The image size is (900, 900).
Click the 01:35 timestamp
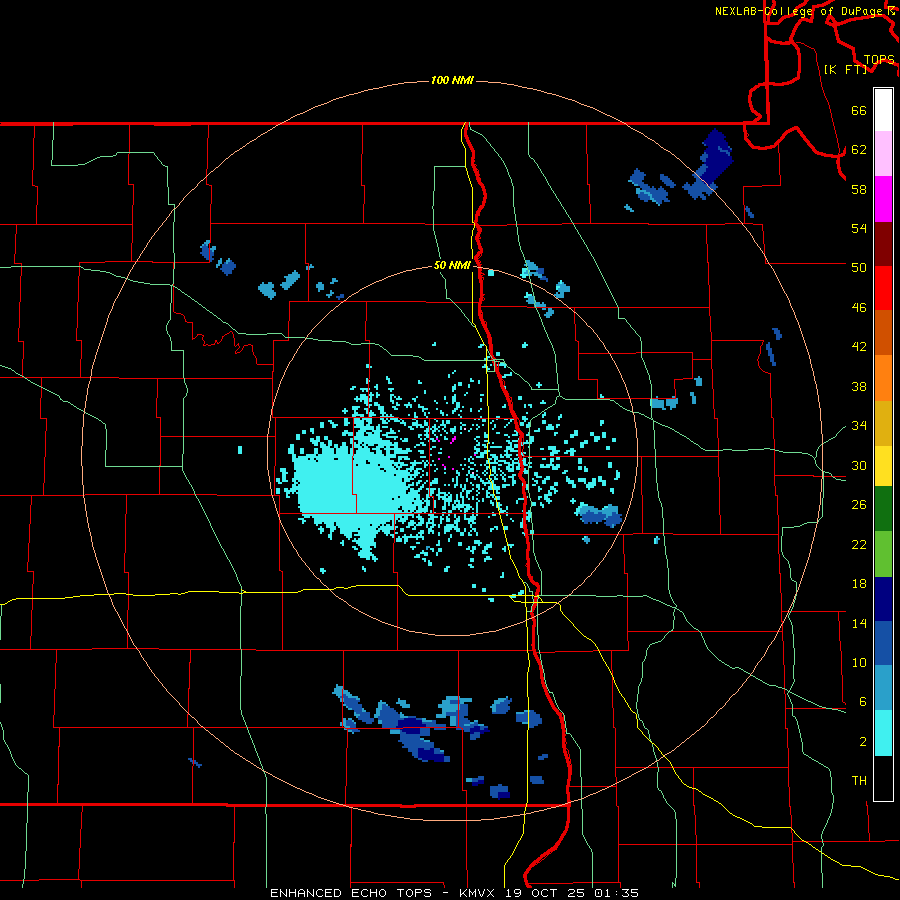tap(617, 893)
